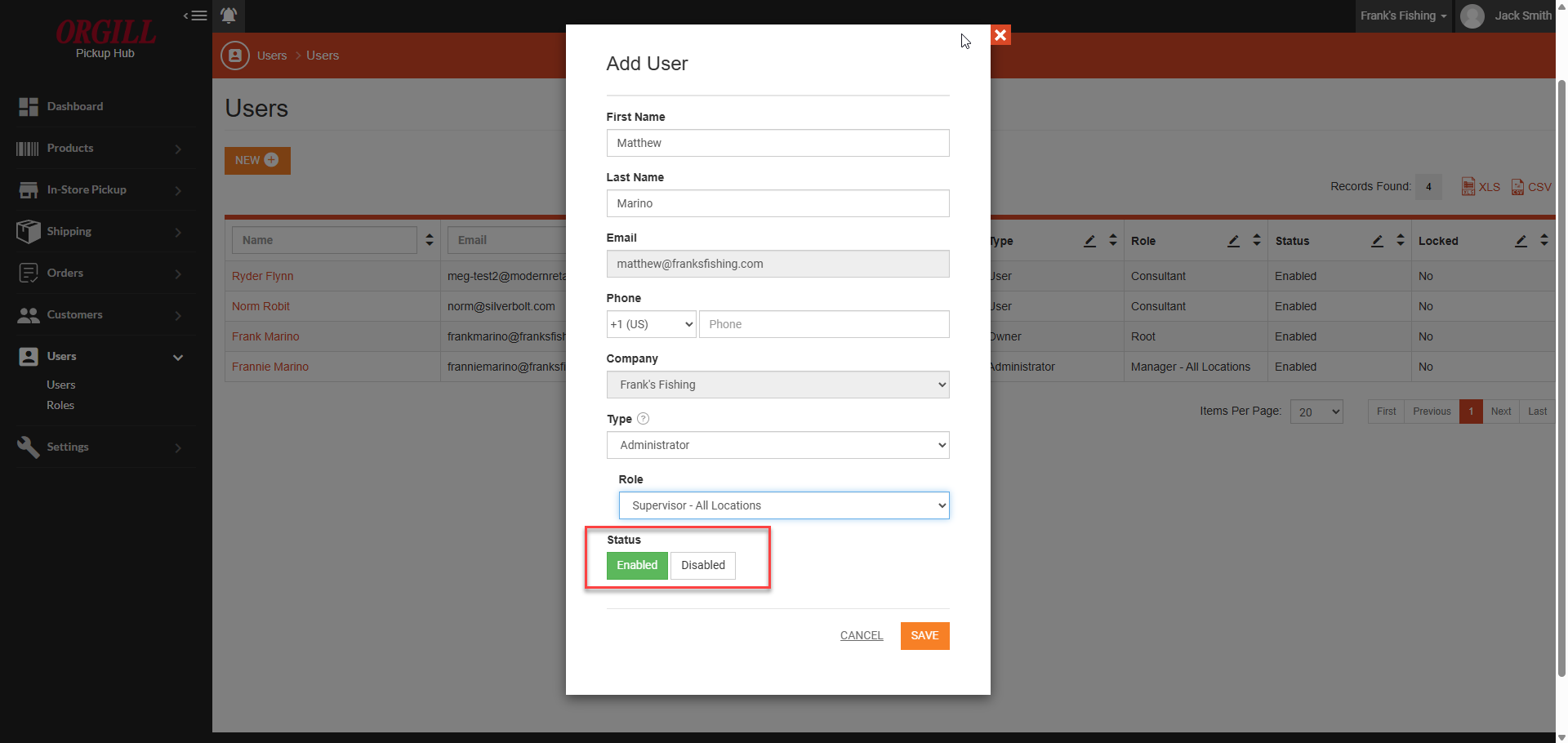Export records as CSV
Viewport: 1568px width, 743px height.
click(x=1531, y=187)
